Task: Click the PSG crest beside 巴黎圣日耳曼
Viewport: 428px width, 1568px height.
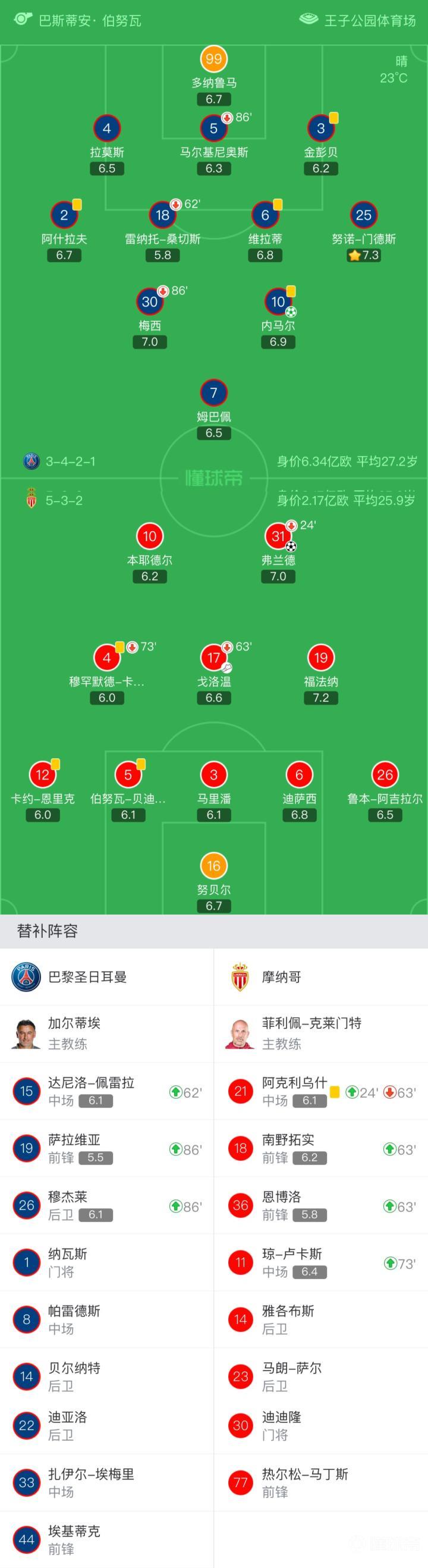Action: pos(26,977)
